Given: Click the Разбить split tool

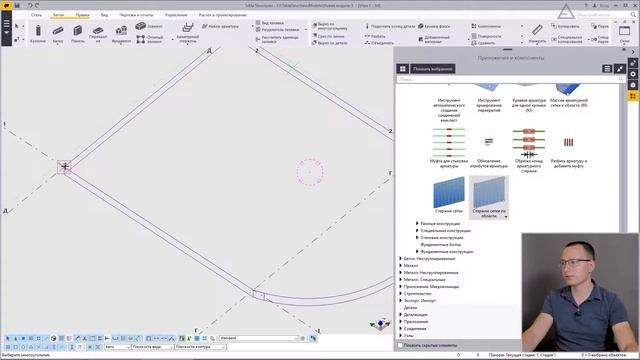Looking at the screenshot, I should pyautogui.click(x=375, y=36).
